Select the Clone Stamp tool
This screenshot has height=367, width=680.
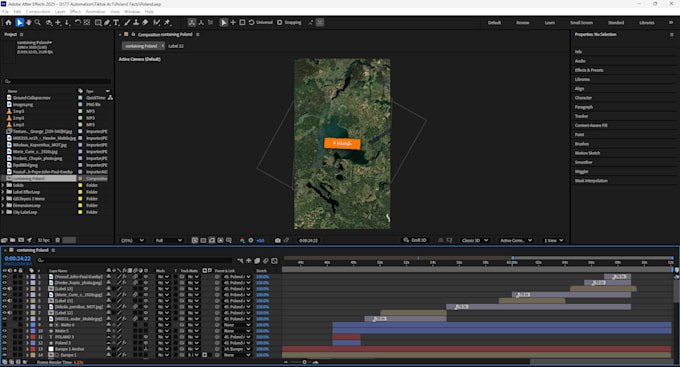tap(136, 23)
